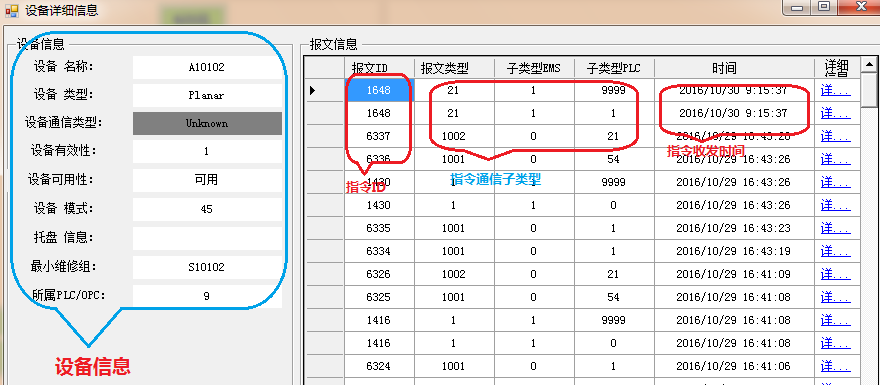Viewport: 880px width, 385px height.
Task: Open the 详... link in the 6335 row
Action: (835, 228)
